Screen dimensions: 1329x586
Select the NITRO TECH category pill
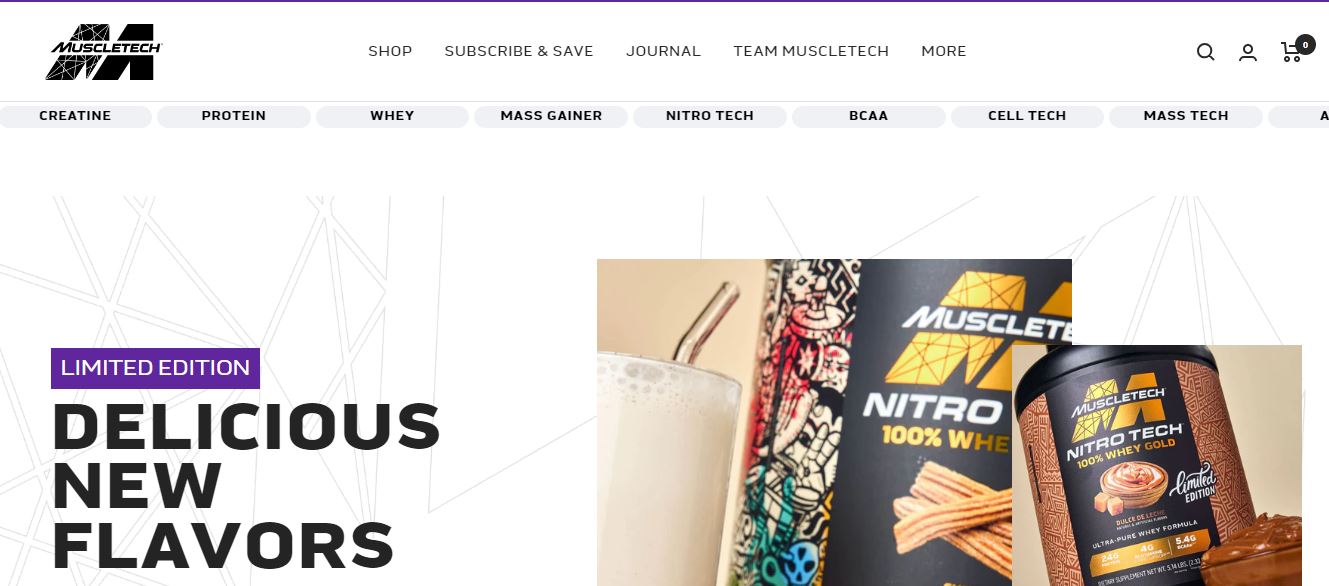coord(710,116)
